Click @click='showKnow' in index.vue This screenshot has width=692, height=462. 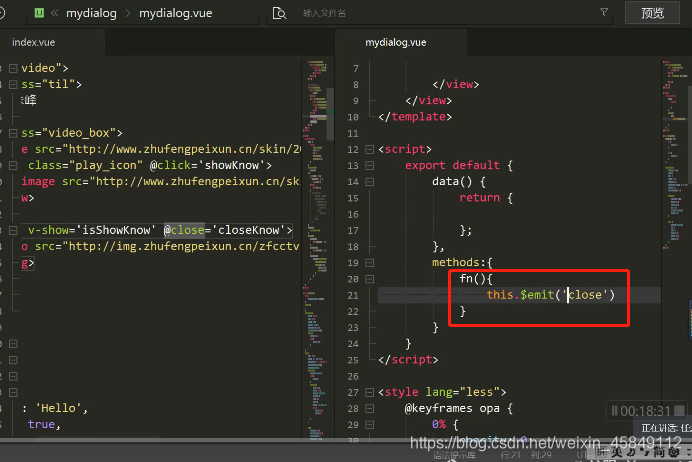207,165
